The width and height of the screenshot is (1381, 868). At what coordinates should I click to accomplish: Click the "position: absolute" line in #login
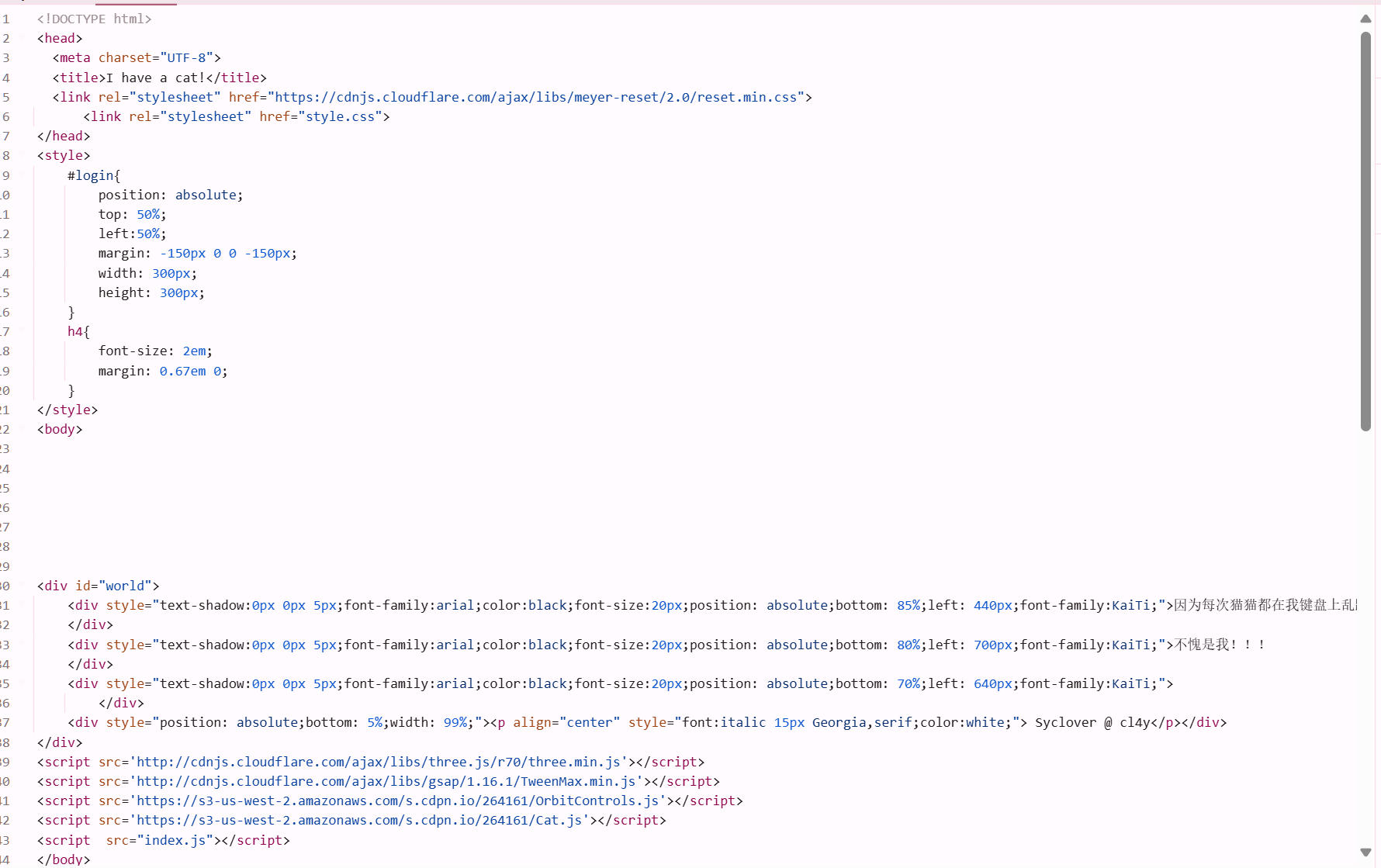tap(170, 195)
